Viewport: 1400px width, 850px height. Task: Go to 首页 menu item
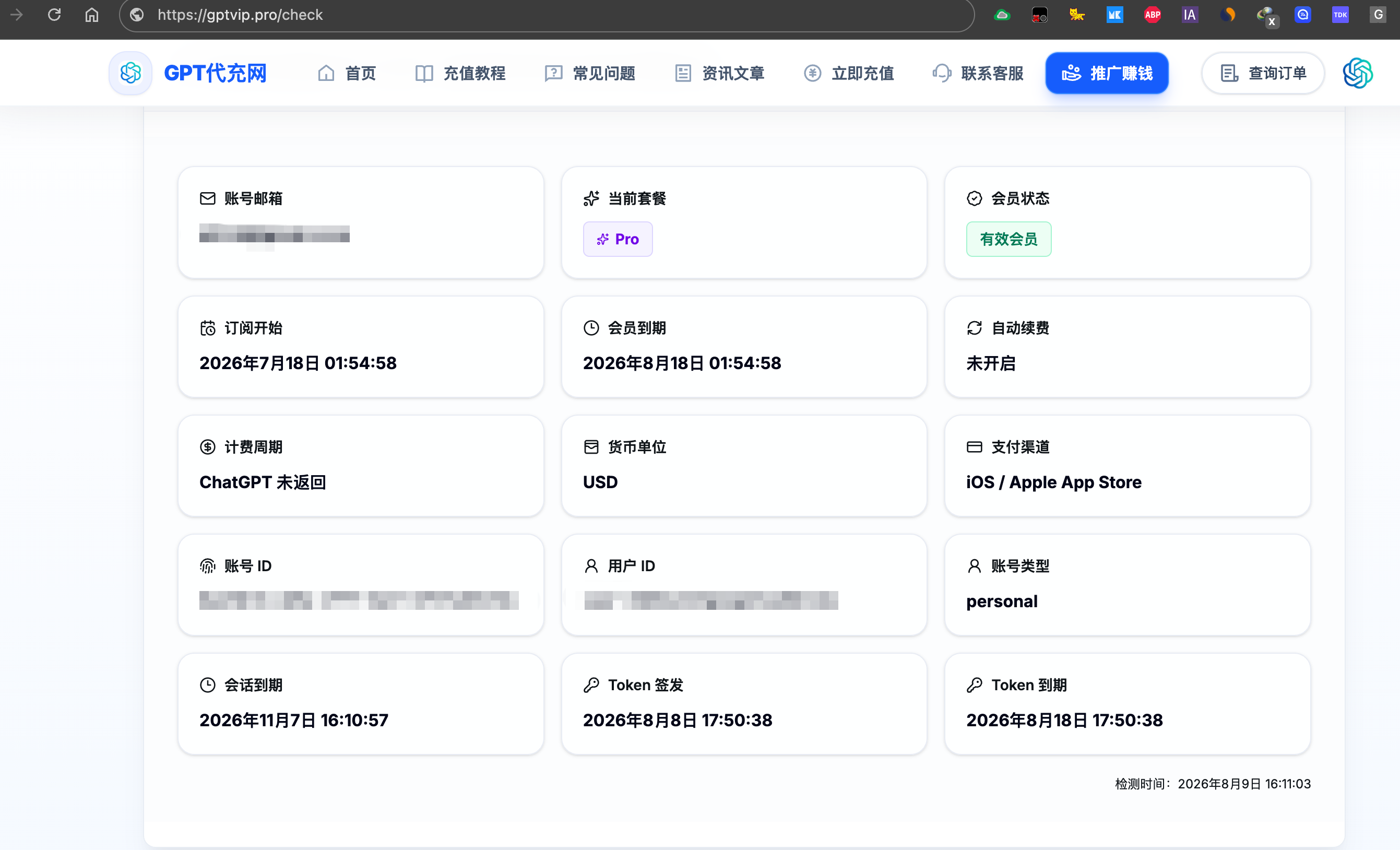346,73
